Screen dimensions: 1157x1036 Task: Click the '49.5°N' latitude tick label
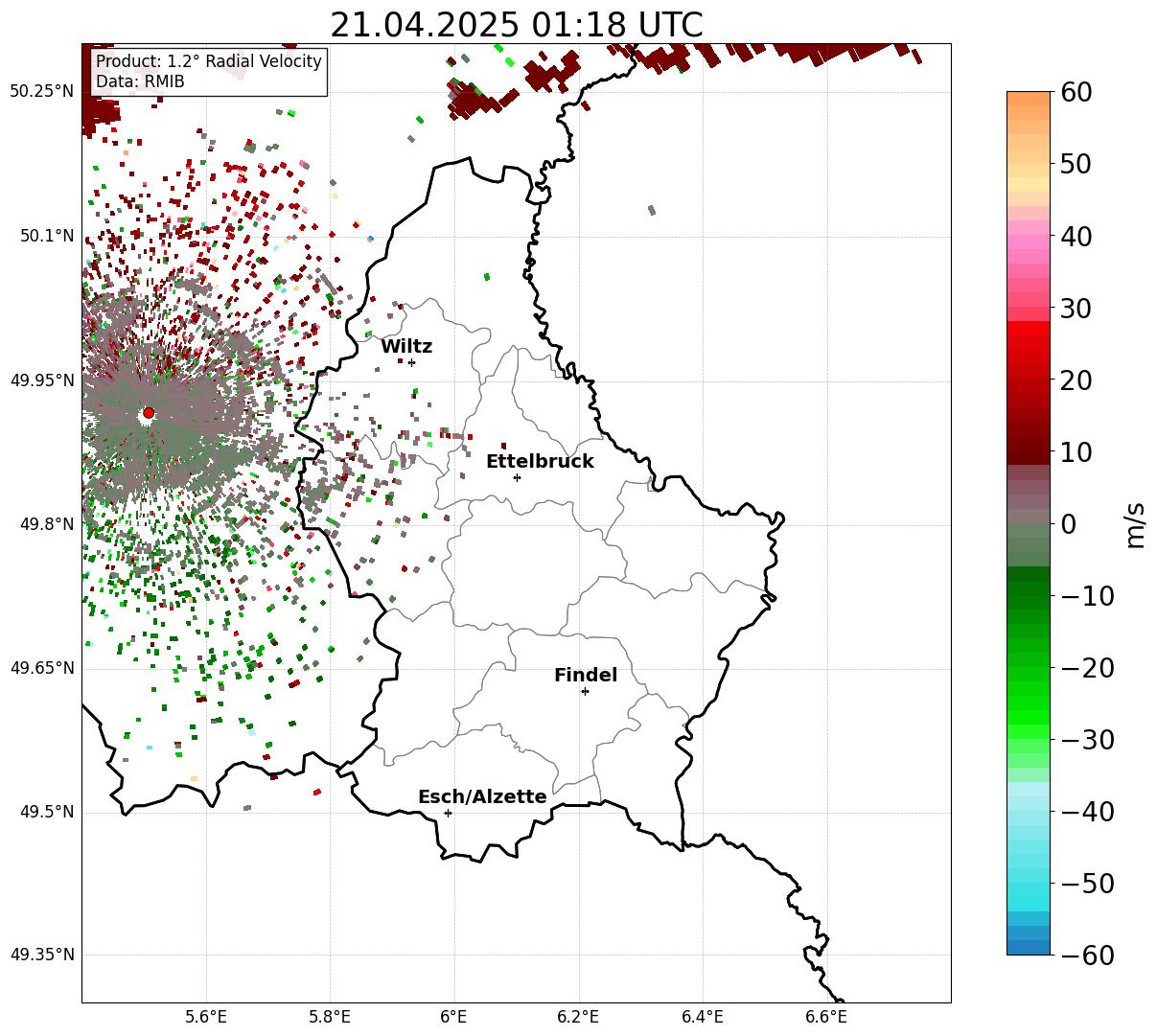coord(46,812)
